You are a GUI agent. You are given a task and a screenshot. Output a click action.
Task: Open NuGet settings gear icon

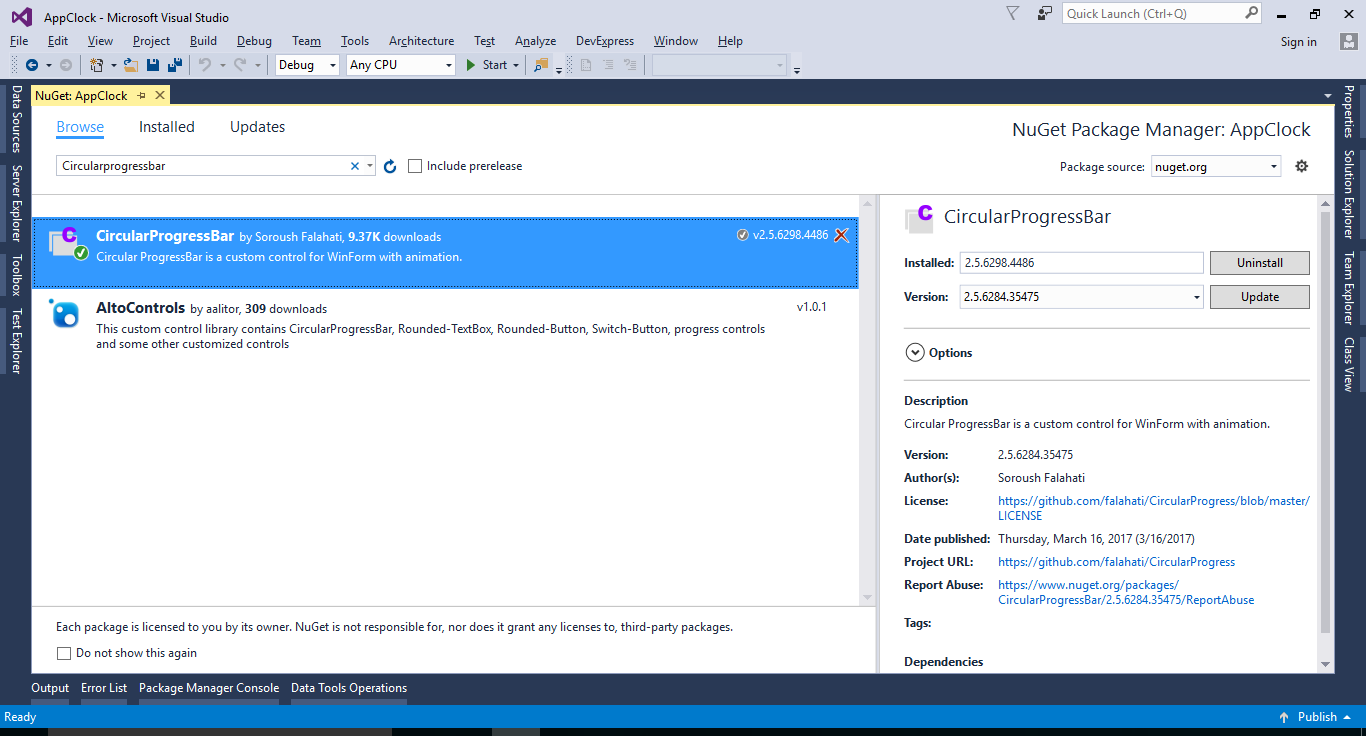(1301, 166)
